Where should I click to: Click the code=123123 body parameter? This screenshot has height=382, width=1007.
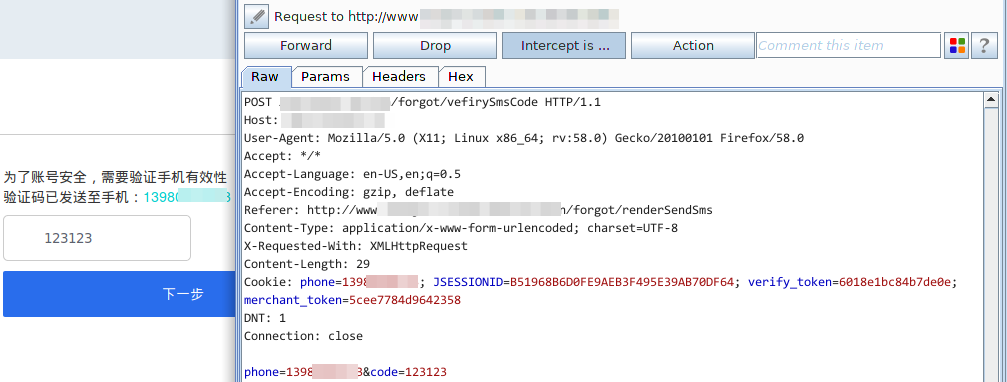coord(408,372)
